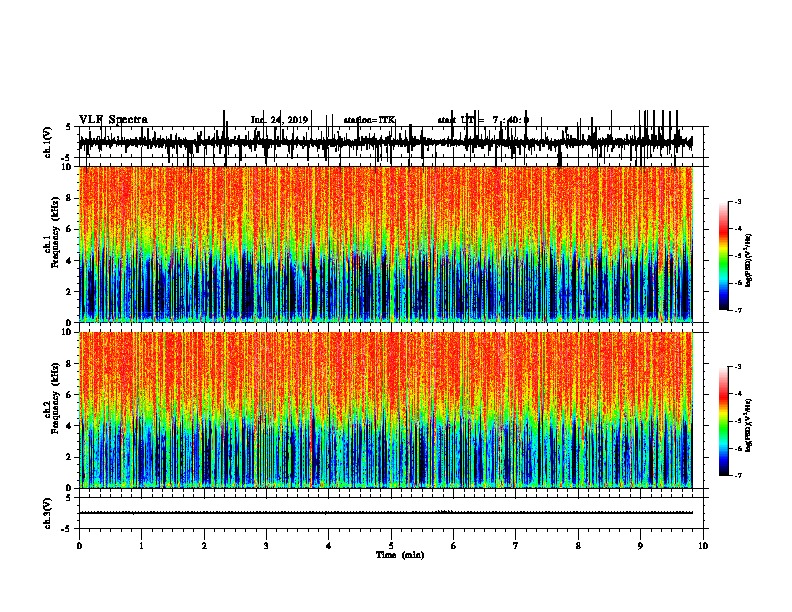Click the "start UT = 7:40:0" label
This screenshot has height=612, width=792.
click(x=483, y=120)
